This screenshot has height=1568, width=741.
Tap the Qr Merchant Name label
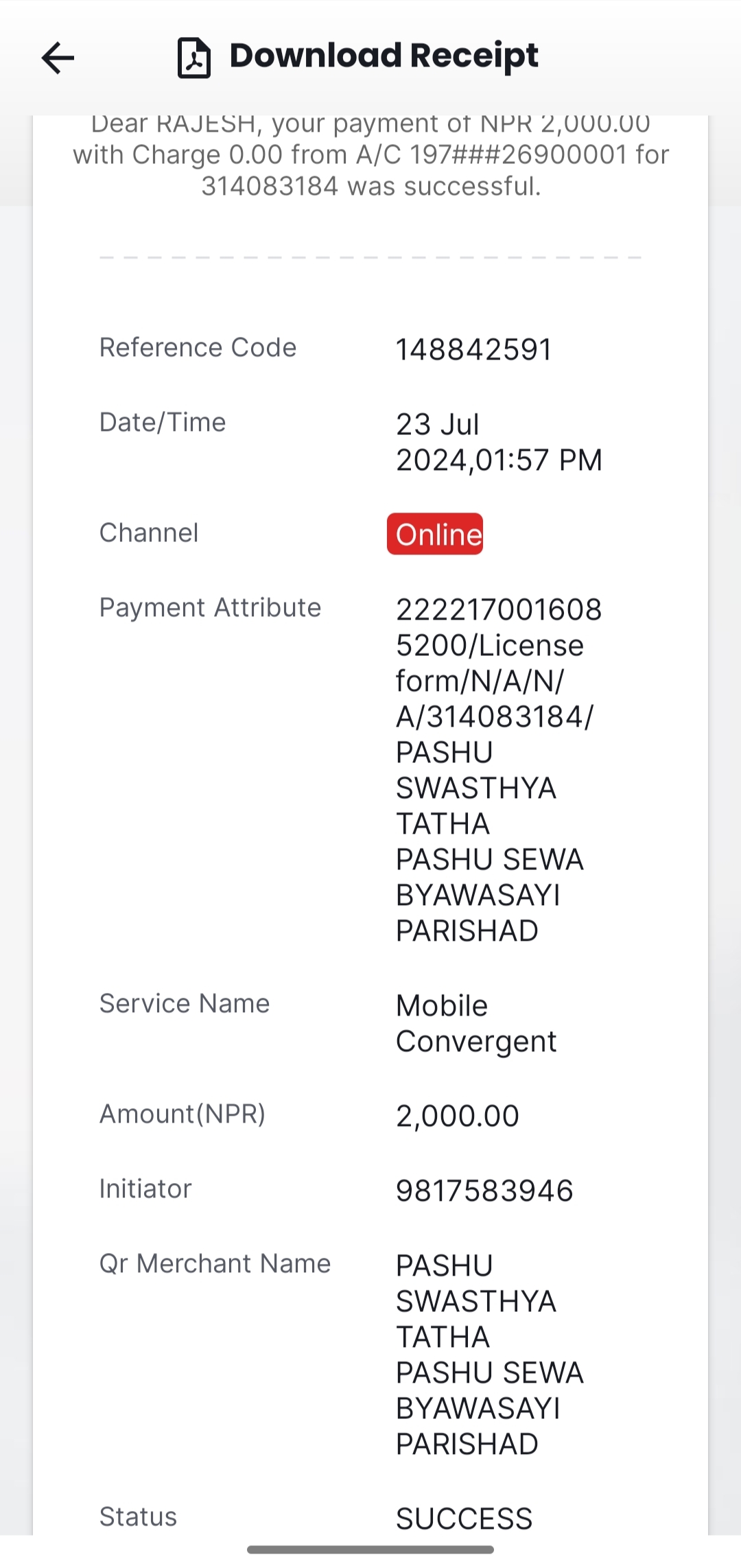click(215, 1263)
